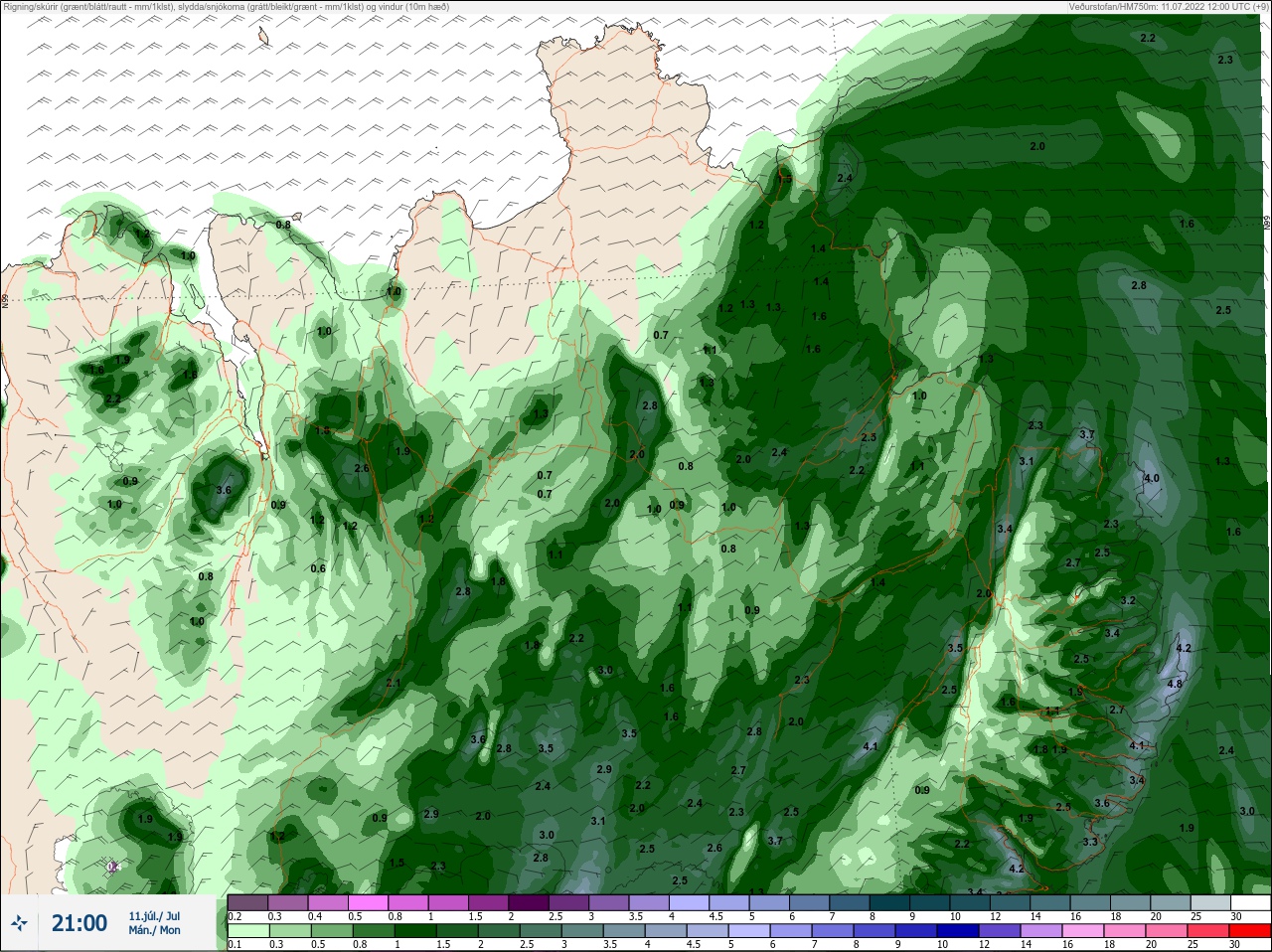Pick the bright pink swatch in the upper legend row
This screenshot has width=1272, height=952.
[368, 902]
